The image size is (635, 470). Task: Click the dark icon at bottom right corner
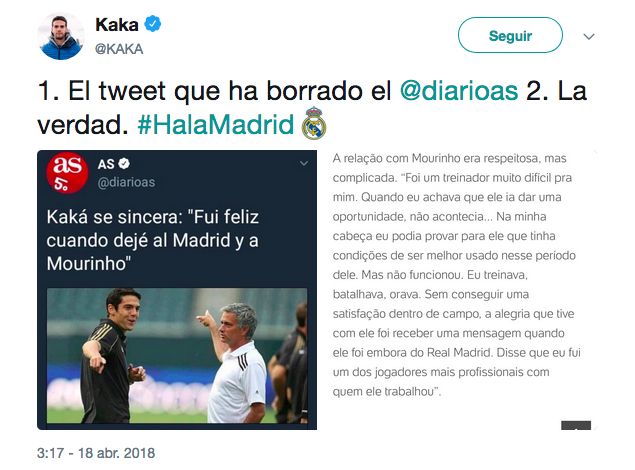576,425
